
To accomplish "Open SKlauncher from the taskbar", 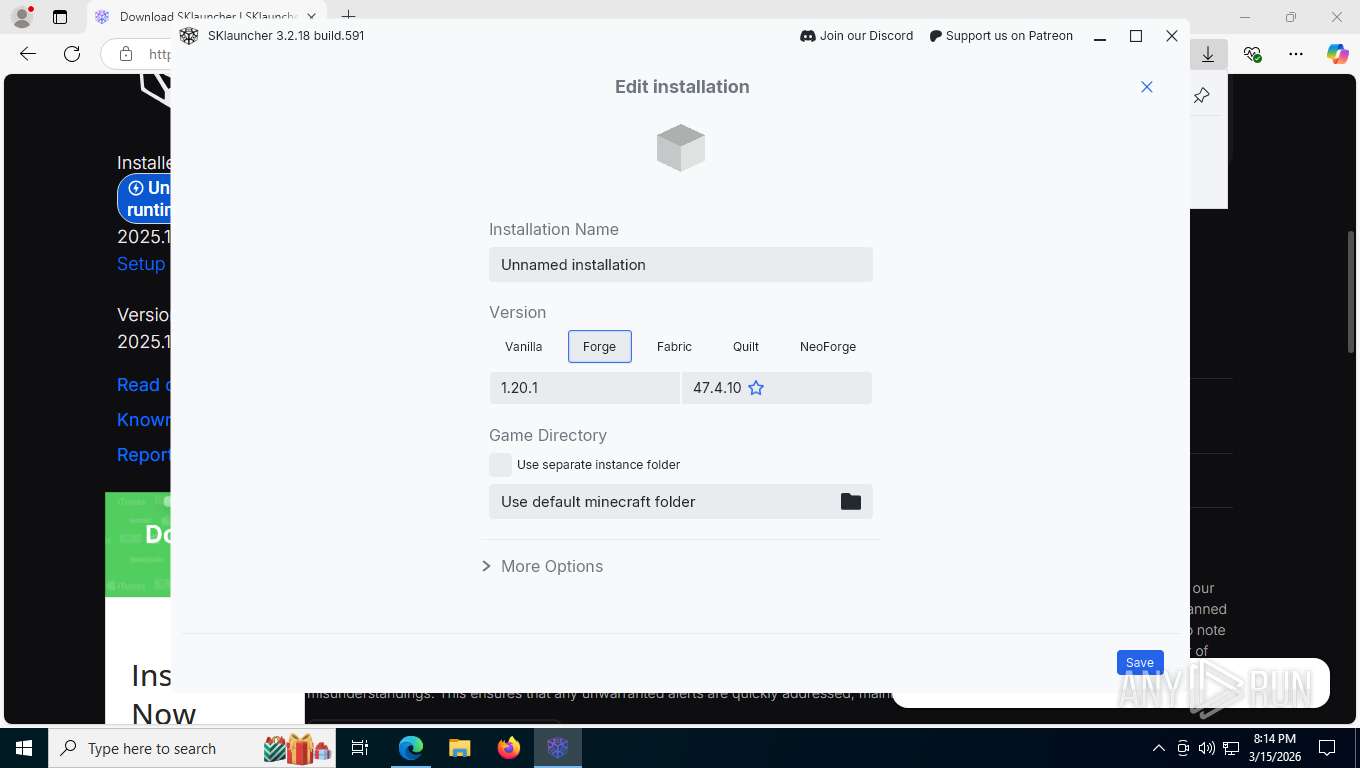I will tap(558, 748).
